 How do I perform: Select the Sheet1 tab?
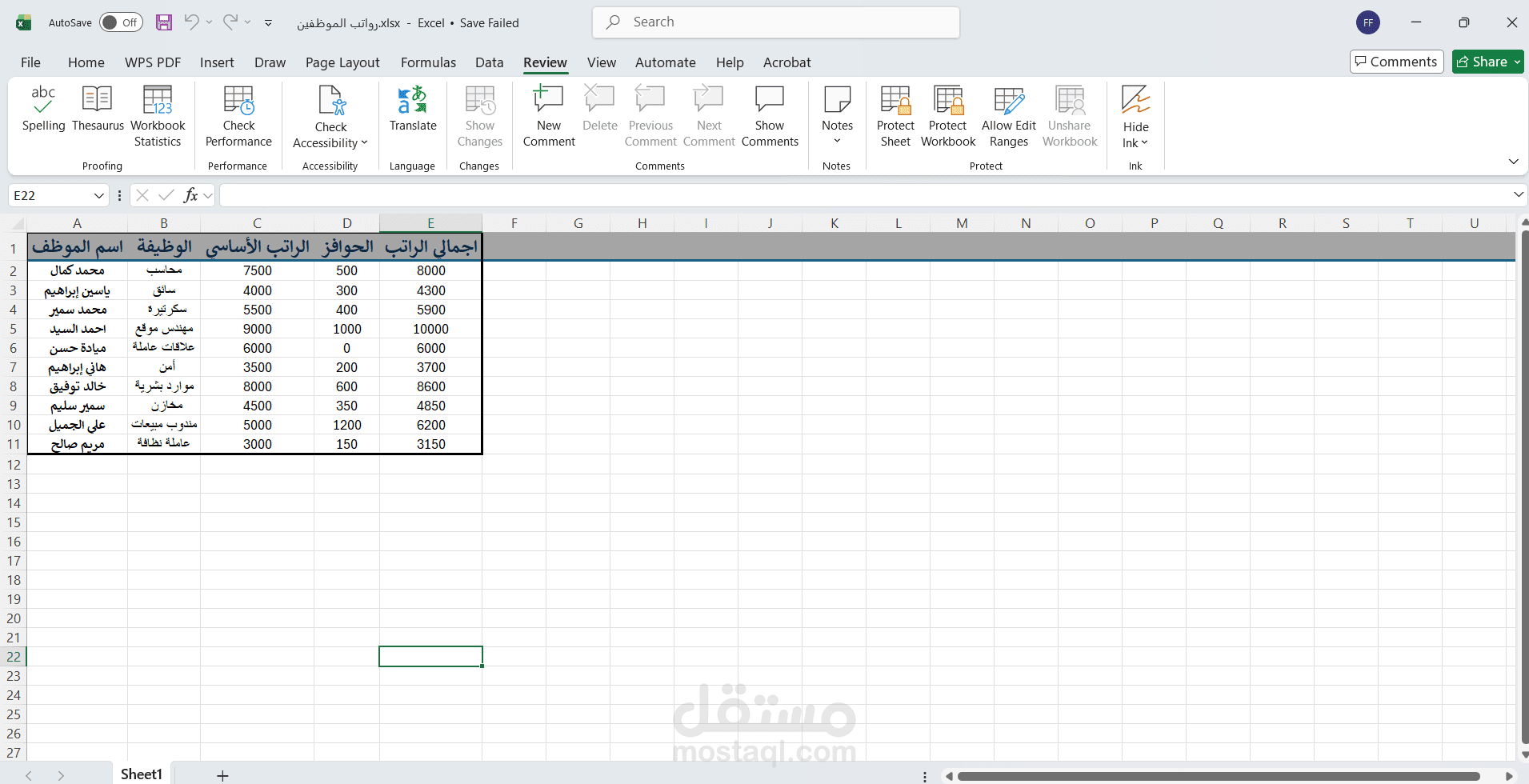pyautogui.click(x=142, y=774)
